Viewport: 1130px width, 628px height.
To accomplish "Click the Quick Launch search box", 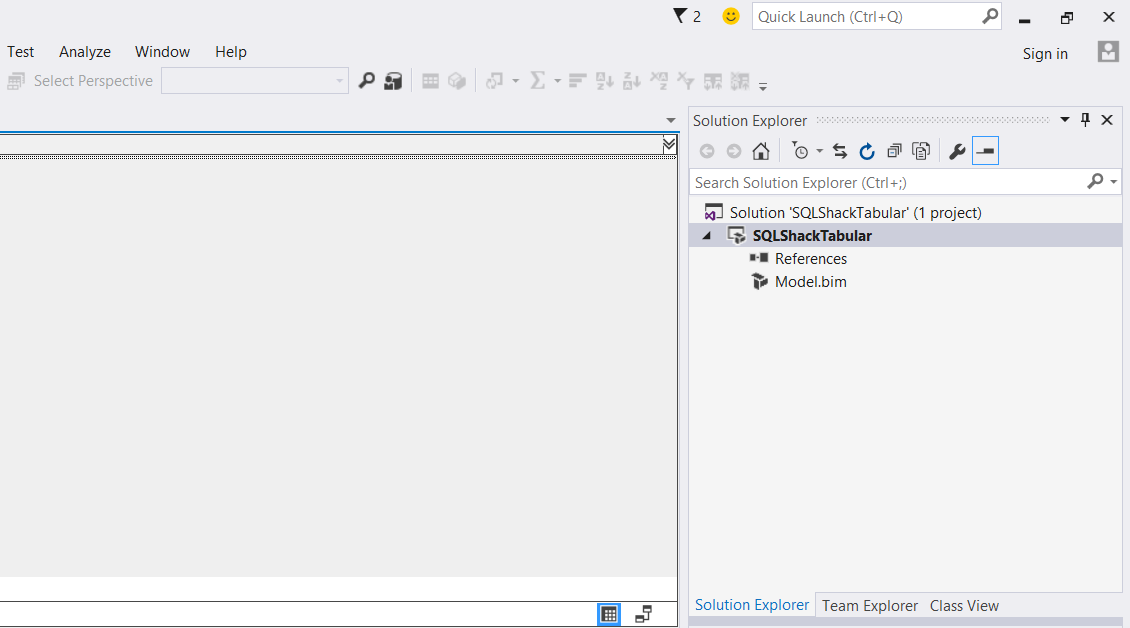I will point(867,16).
